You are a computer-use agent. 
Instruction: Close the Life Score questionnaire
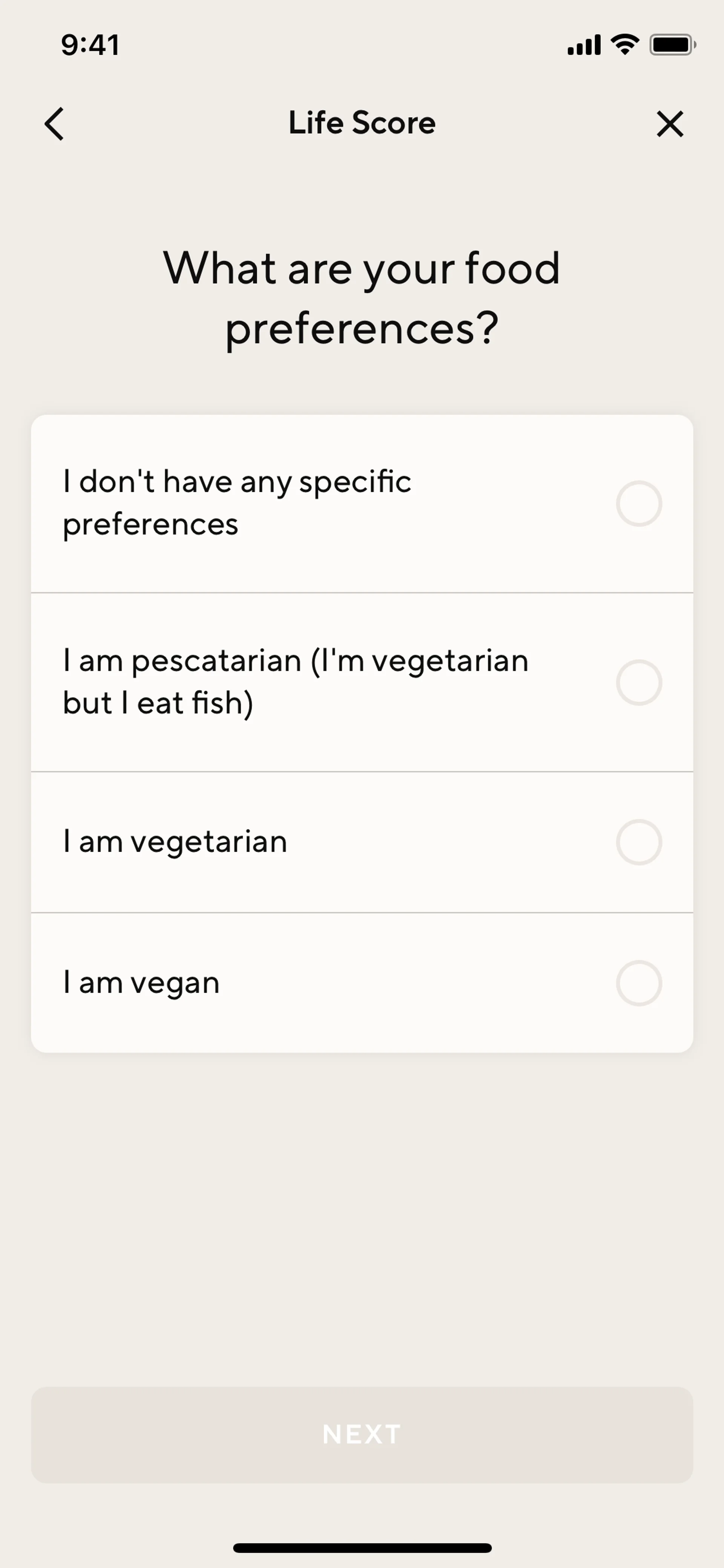click(670, 124)
